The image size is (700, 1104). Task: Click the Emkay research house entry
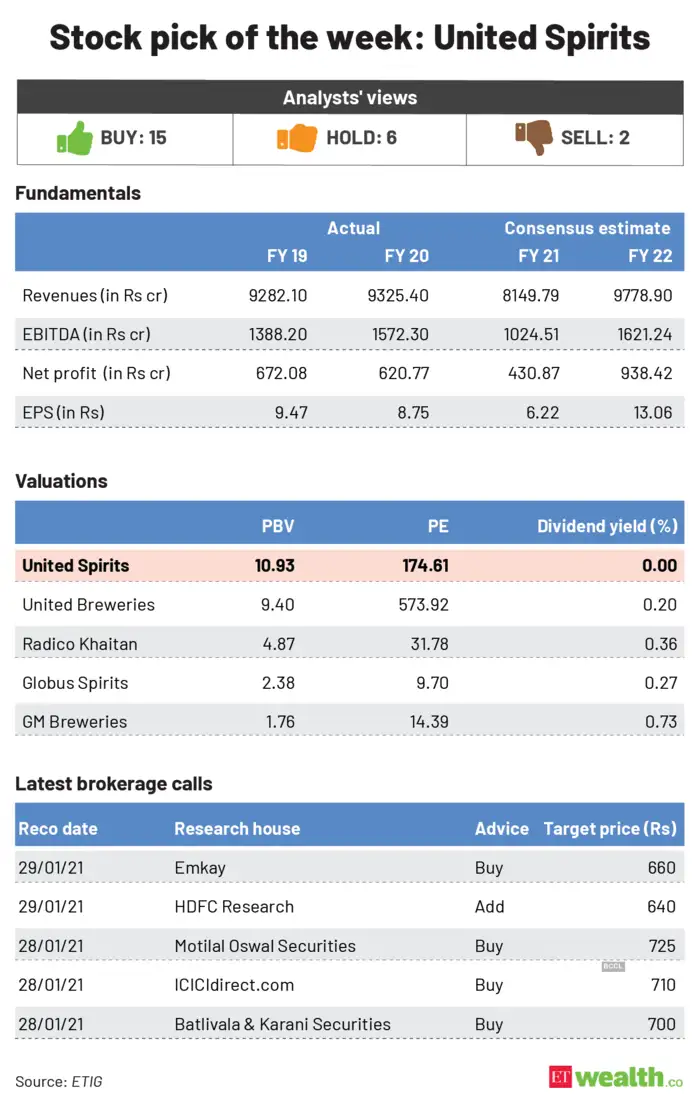click(200, 868)
